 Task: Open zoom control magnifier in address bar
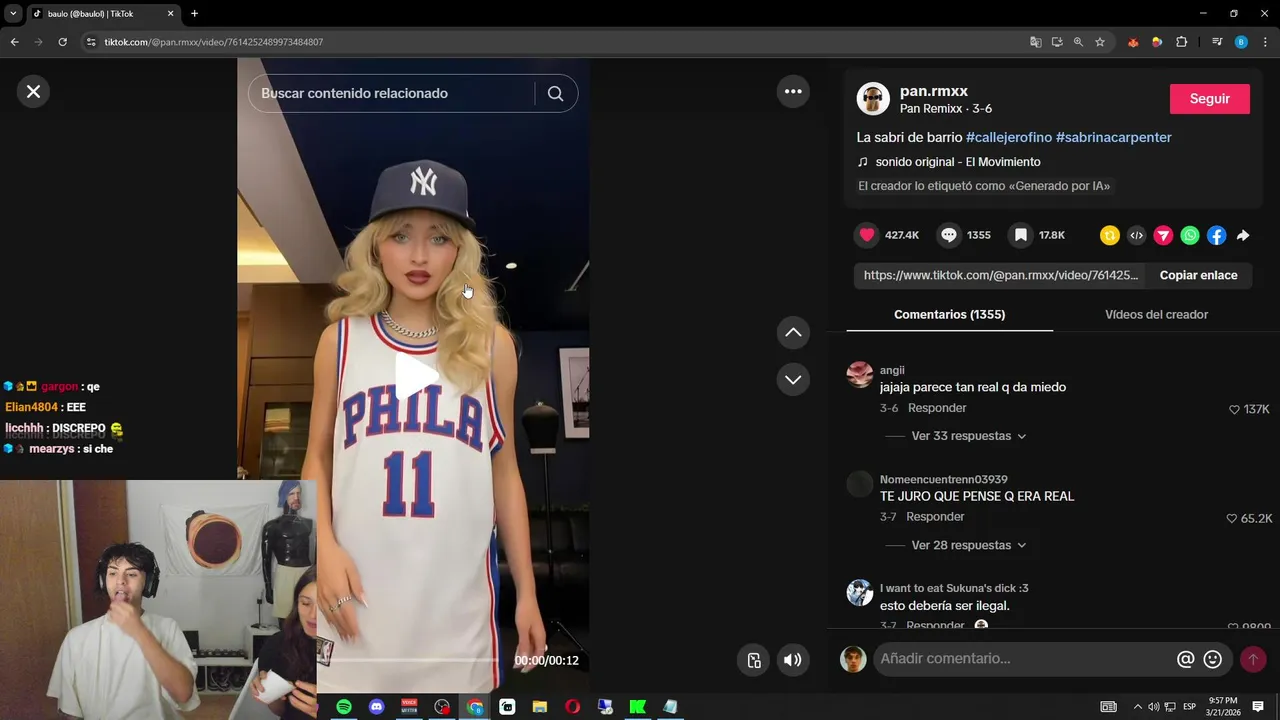pos(1078,42)
